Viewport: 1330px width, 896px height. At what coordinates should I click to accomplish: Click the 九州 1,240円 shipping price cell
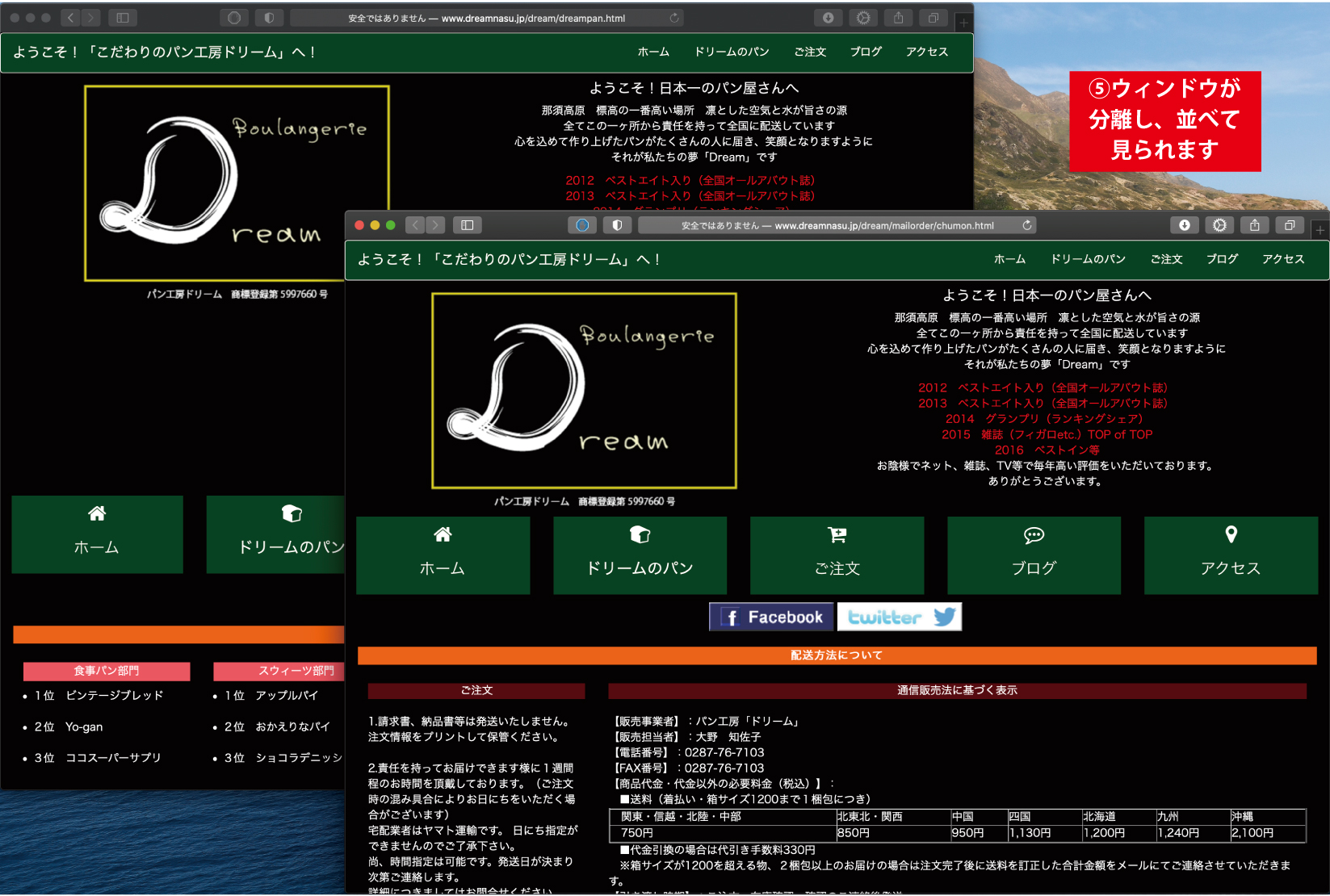[1193, 833]
